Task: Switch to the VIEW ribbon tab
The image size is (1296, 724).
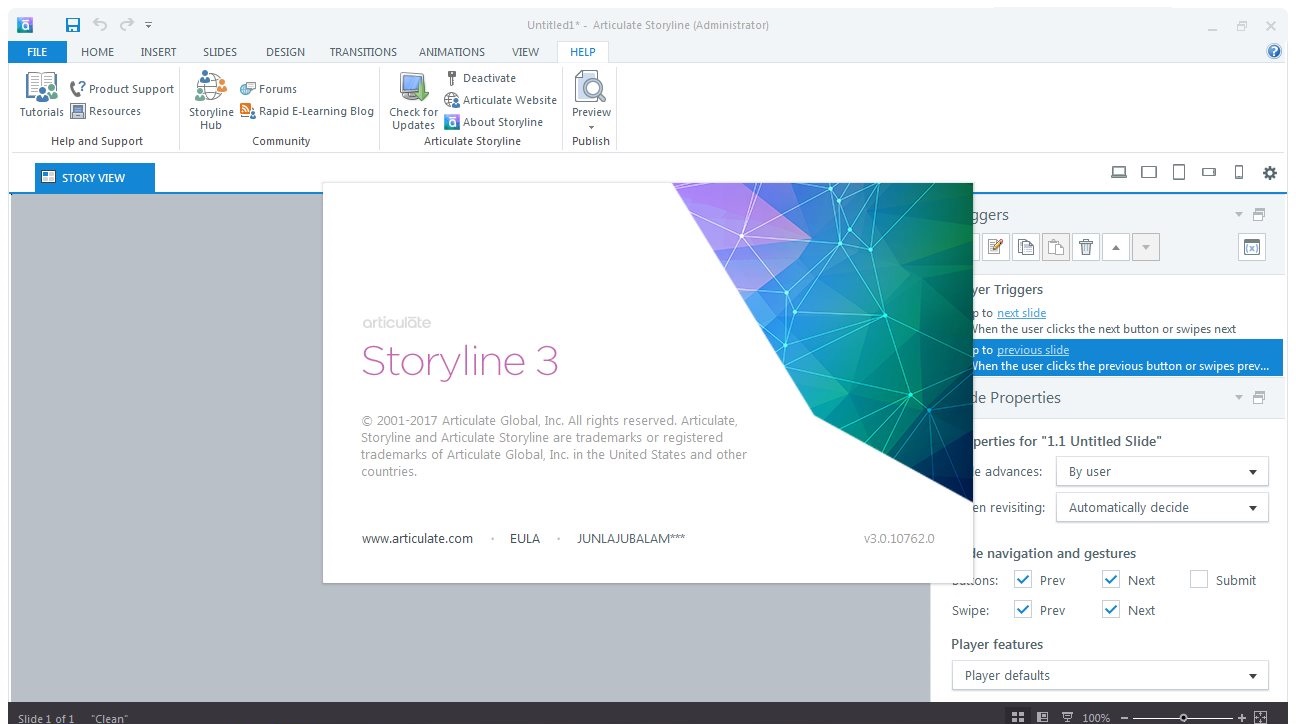Action: pos(525,52)
